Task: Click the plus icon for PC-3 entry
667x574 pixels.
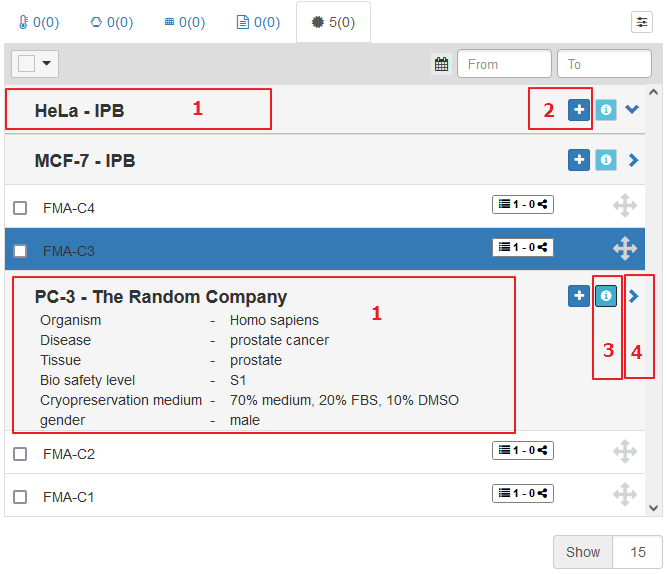Action: tap(579, 296)
